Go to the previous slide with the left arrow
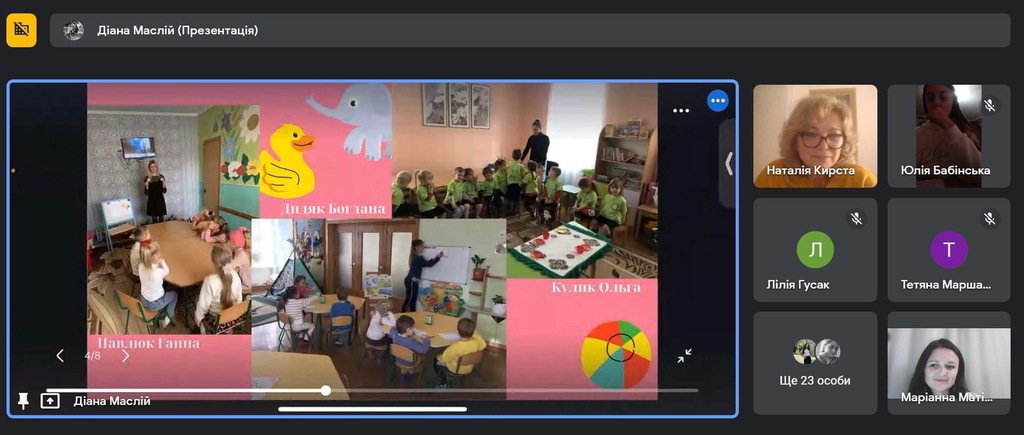This screenshot has height=435, width=1024. coord(60,356)
